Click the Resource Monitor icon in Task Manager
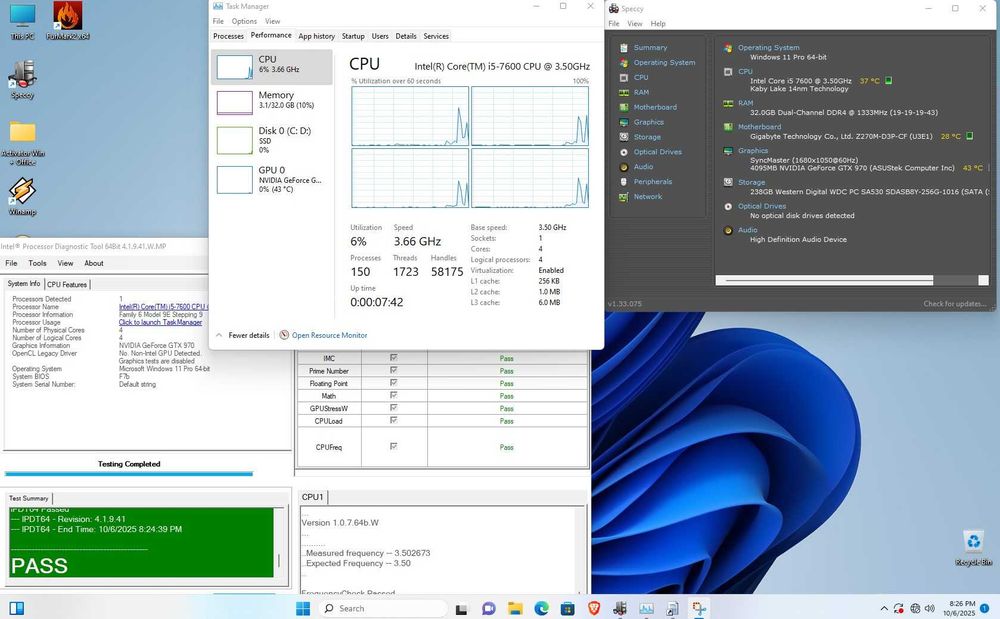 tap(284, 335)
